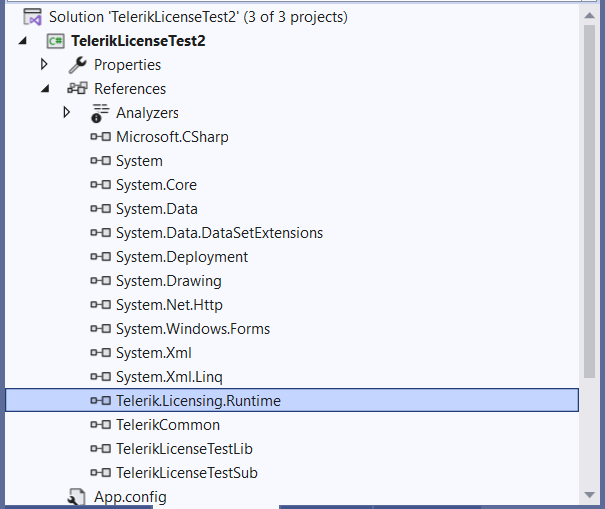Select the System.Data.DataSetExtensions reference
605x509 pixels.
(219, 233)
